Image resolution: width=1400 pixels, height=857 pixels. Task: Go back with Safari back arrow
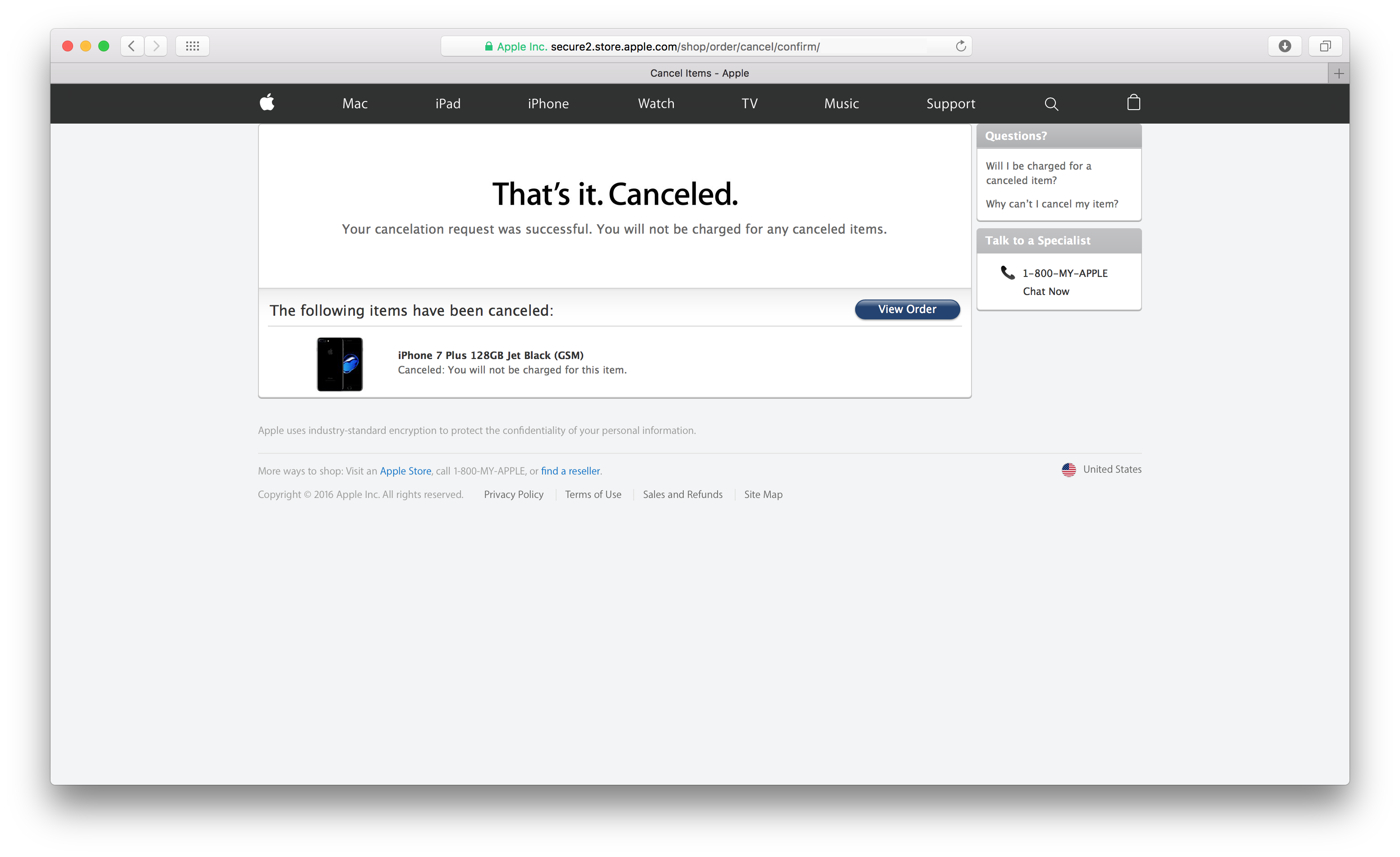132,46
